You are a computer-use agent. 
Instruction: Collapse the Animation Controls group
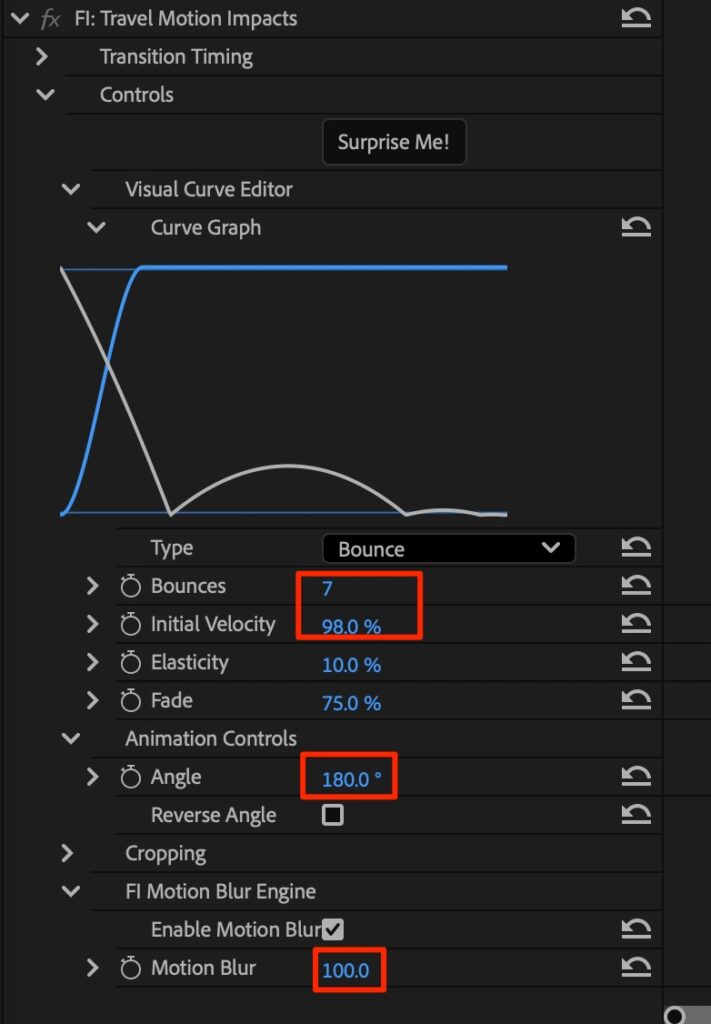70,739
